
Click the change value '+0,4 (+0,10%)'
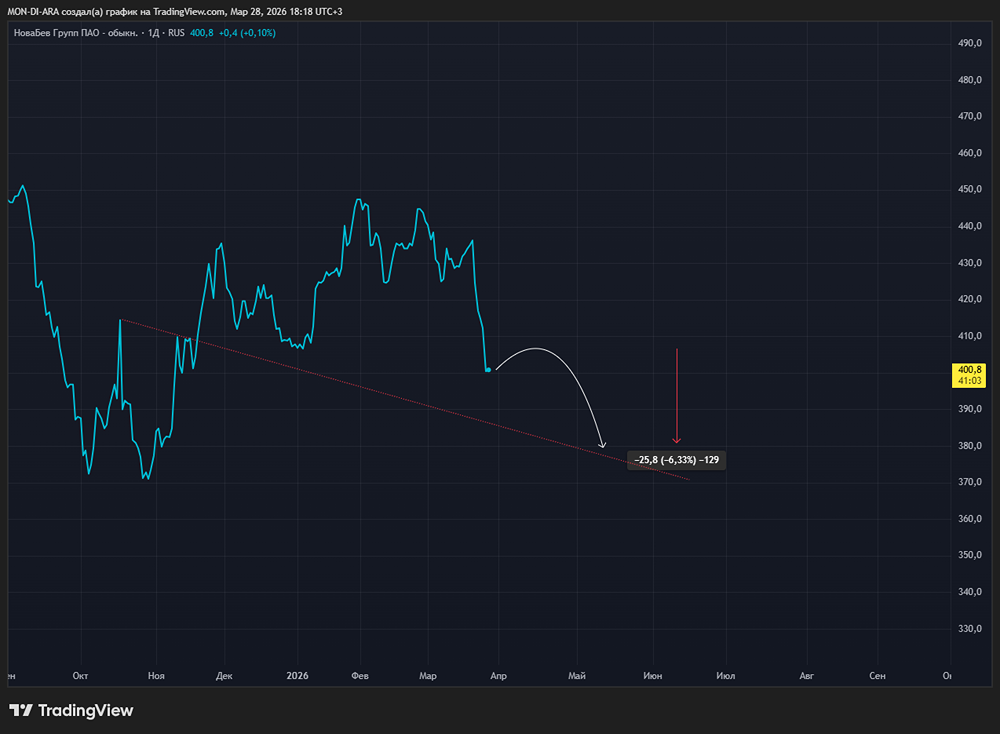[247, 33]
